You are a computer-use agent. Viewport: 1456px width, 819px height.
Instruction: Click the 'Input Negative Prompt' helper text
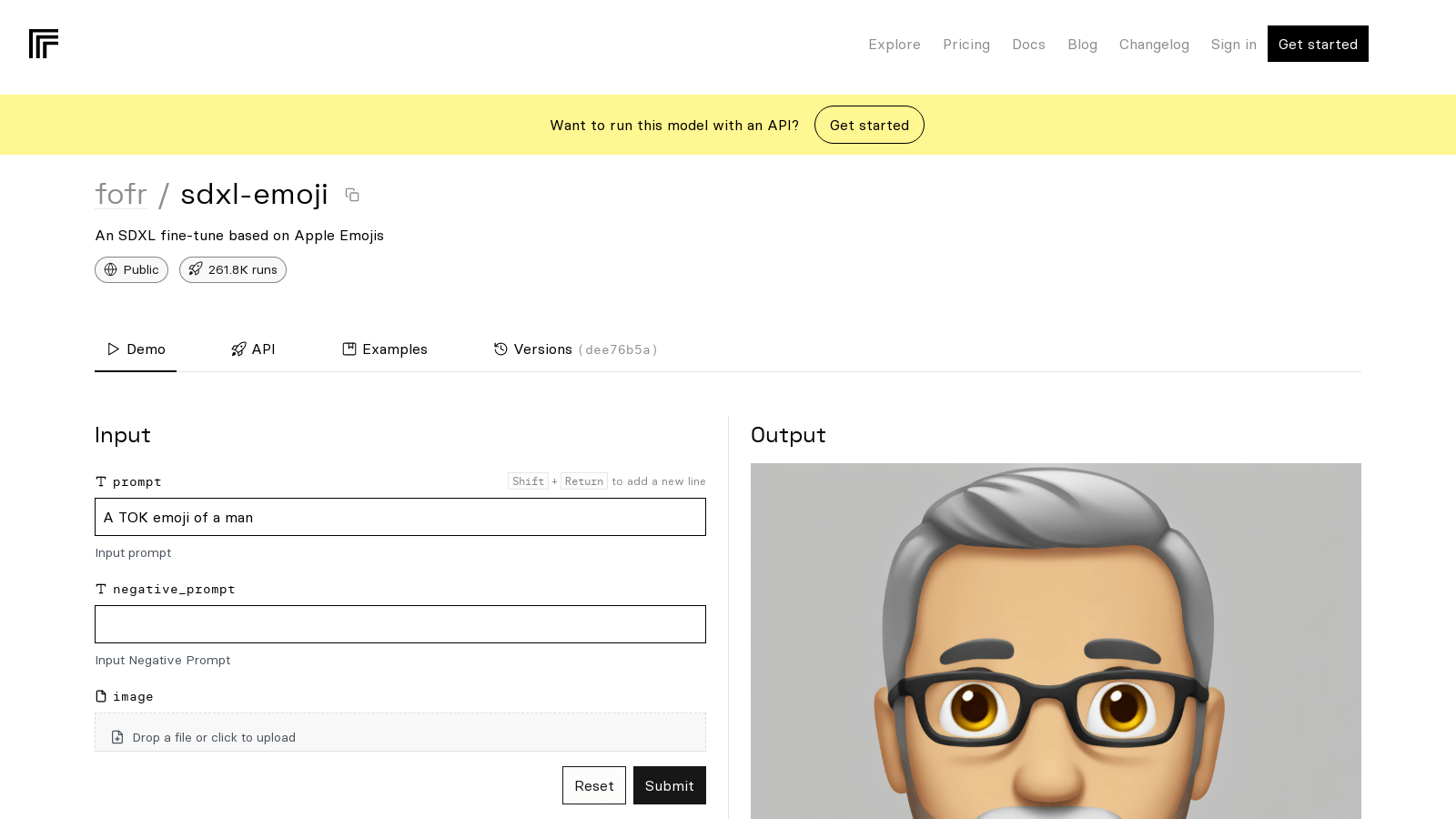pos(163,661)
